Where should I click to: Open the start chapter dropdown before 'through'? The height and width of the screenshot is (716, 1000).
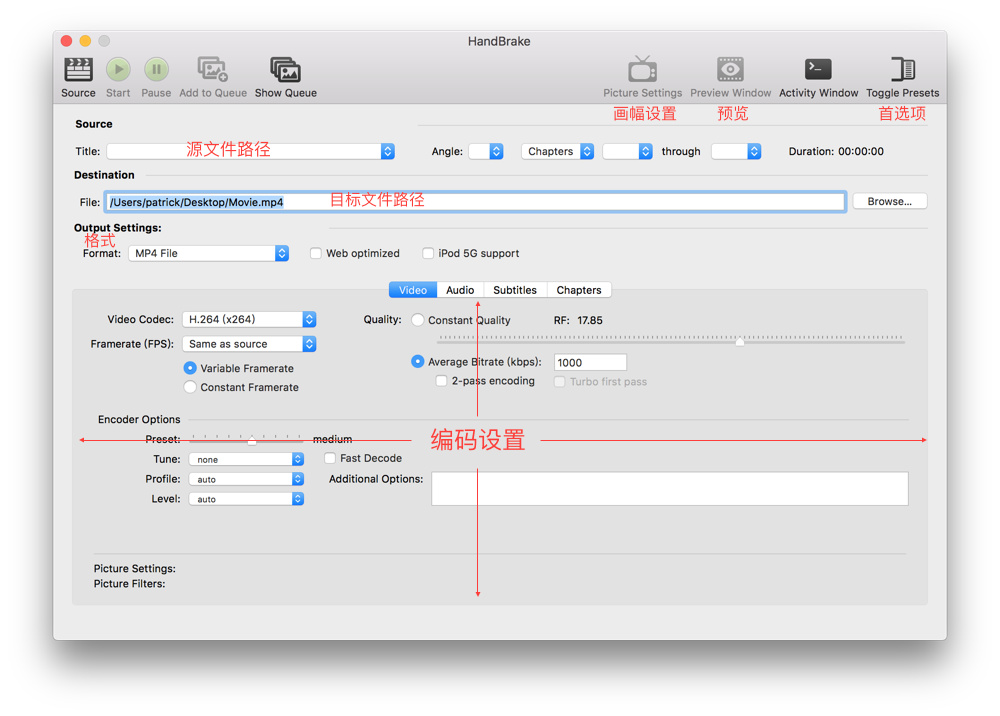pos(628,151)
